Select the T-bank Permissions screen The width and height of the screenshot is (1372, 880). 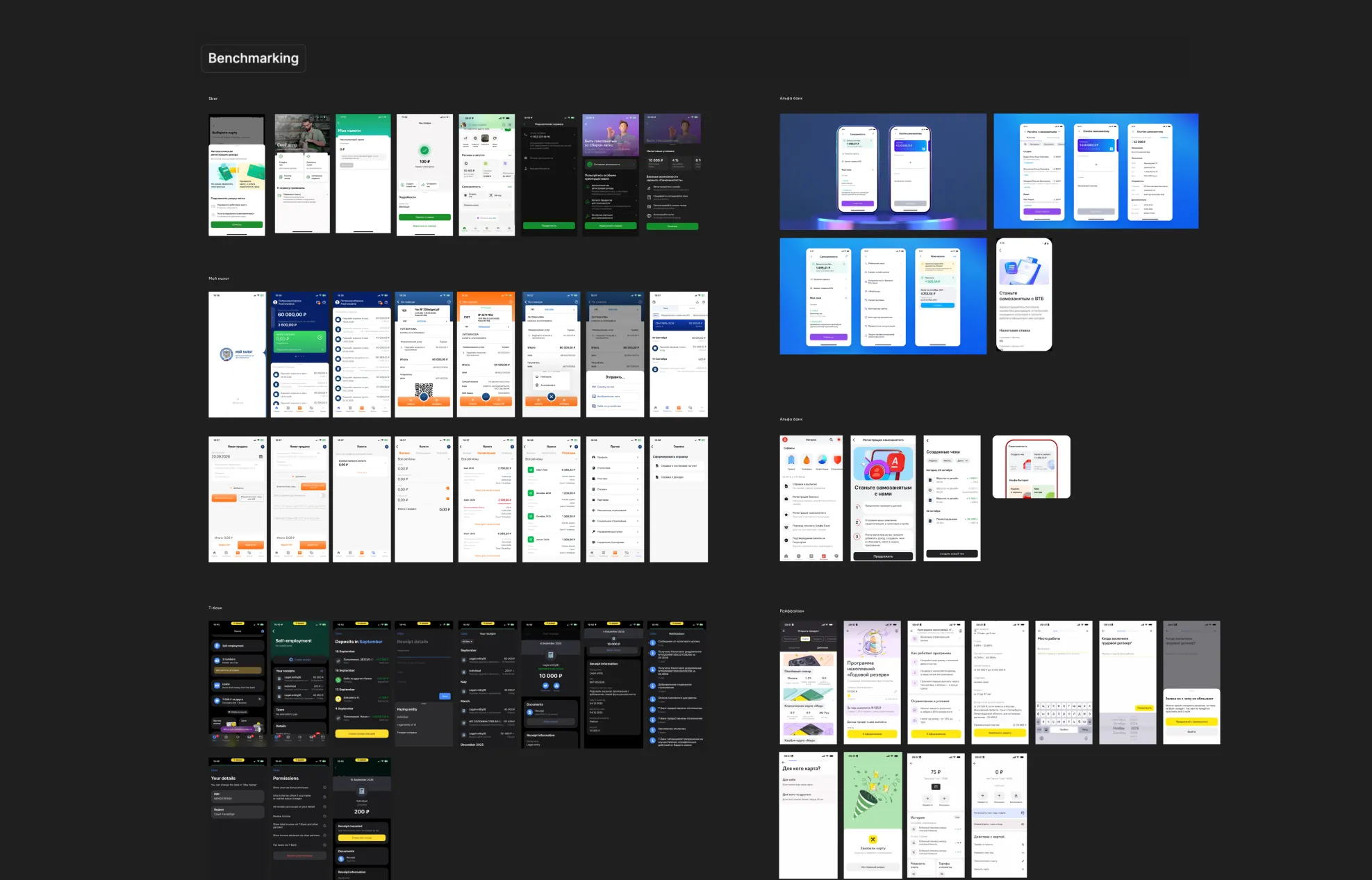click(299, 819)
